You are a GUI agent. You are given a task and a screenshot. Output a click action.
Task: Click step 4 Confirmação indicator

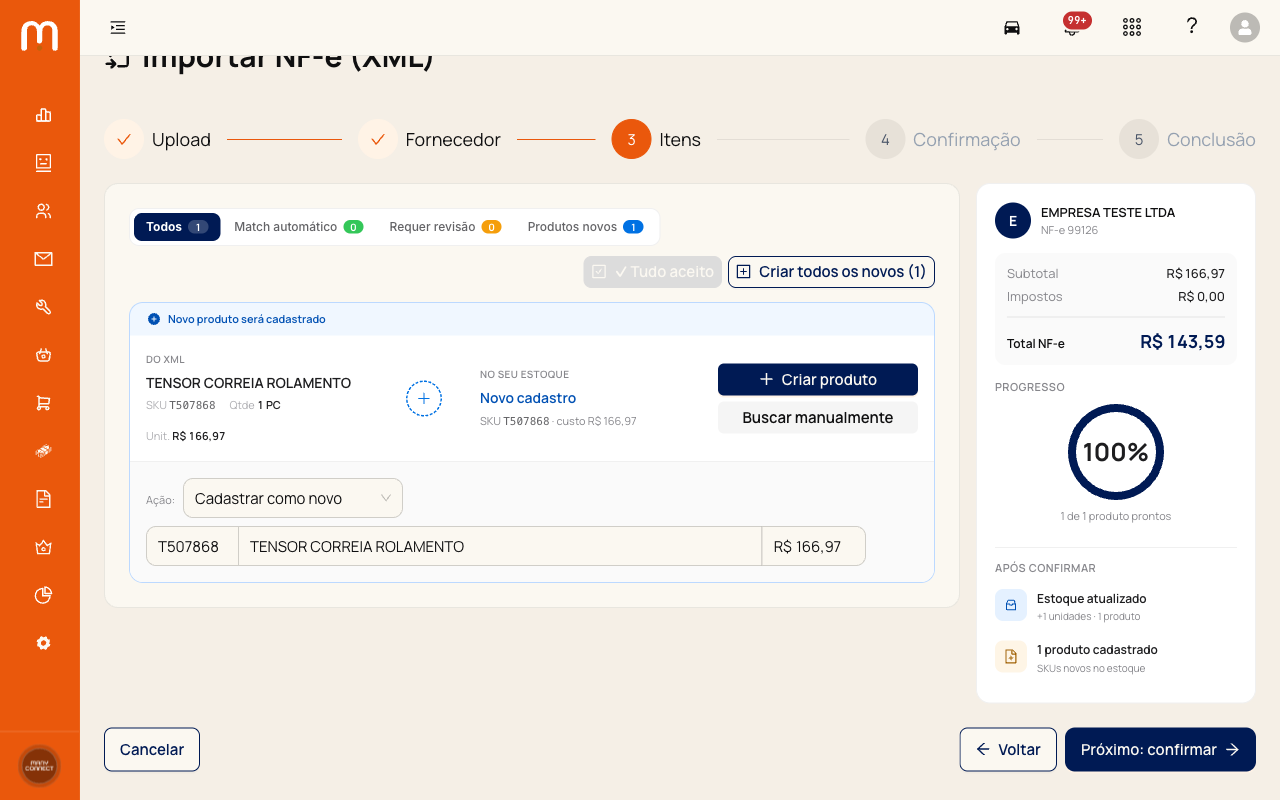point(943,140)
